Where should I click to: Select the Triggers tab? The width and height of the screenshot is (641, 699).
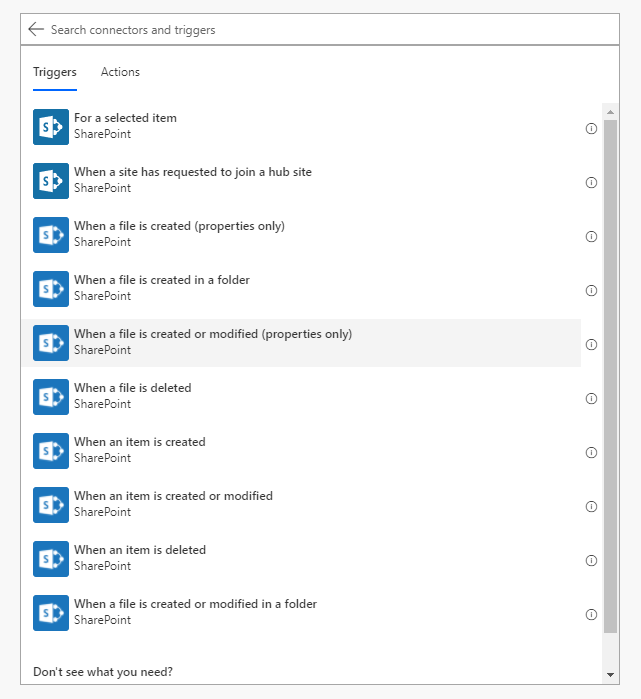pyautogui.click(x=55, y=72)
